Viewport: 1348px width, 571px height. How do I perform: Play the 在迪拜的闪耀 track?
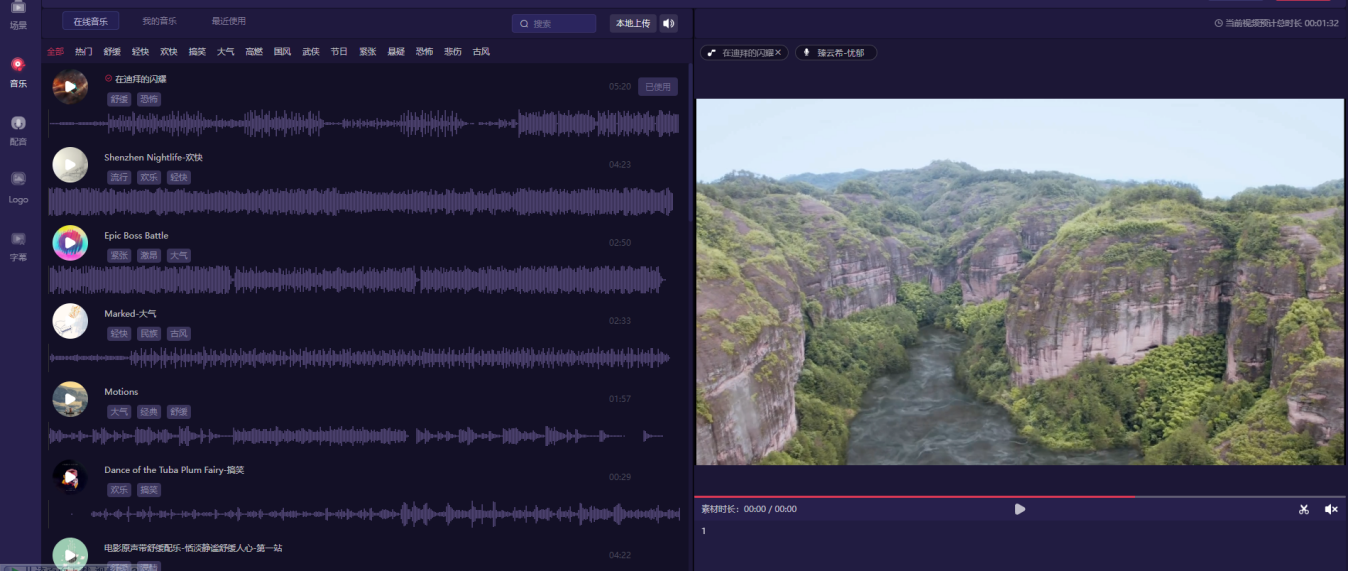70,87
